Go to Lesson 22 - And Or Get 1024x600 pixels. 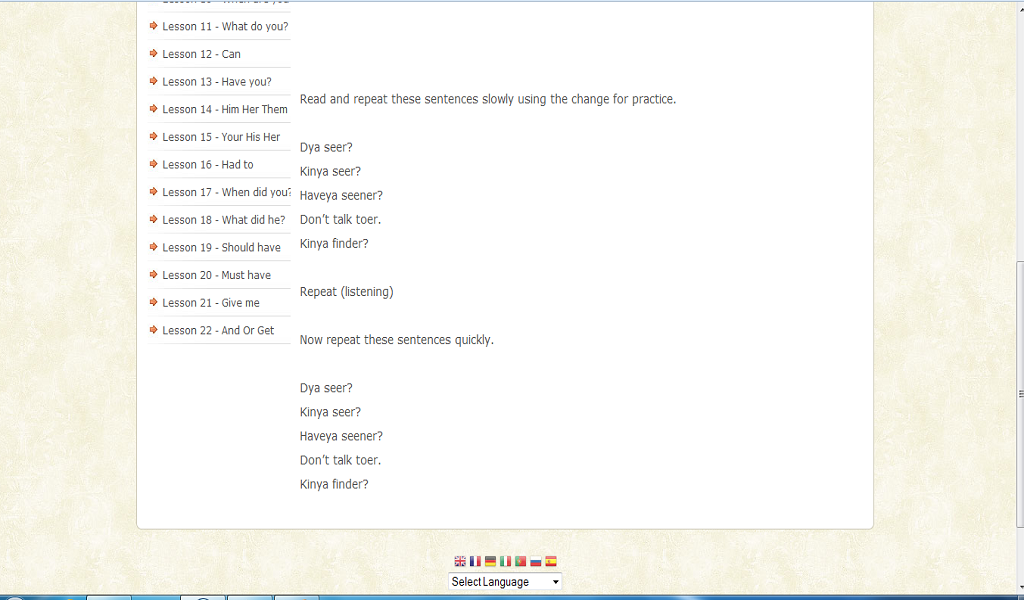tap(218, 330)
